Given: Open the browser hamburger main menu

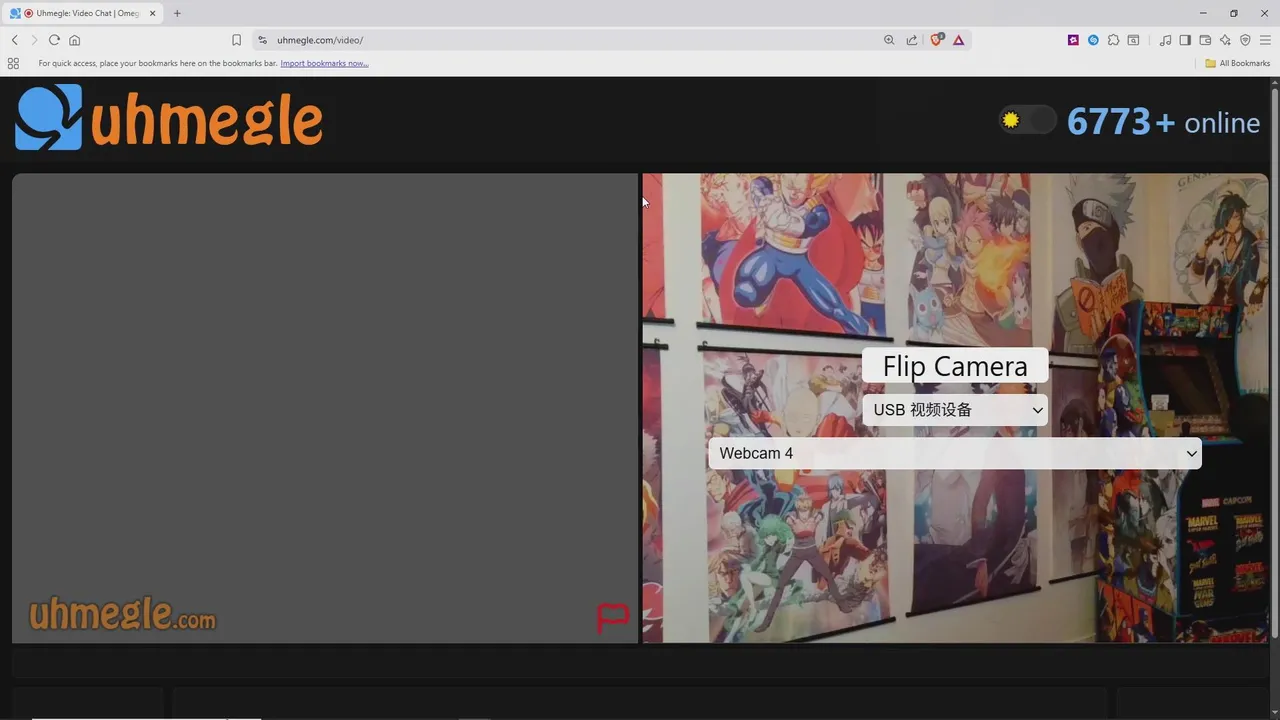Looking at the screenshot, I should click(x=1265, y=40).
